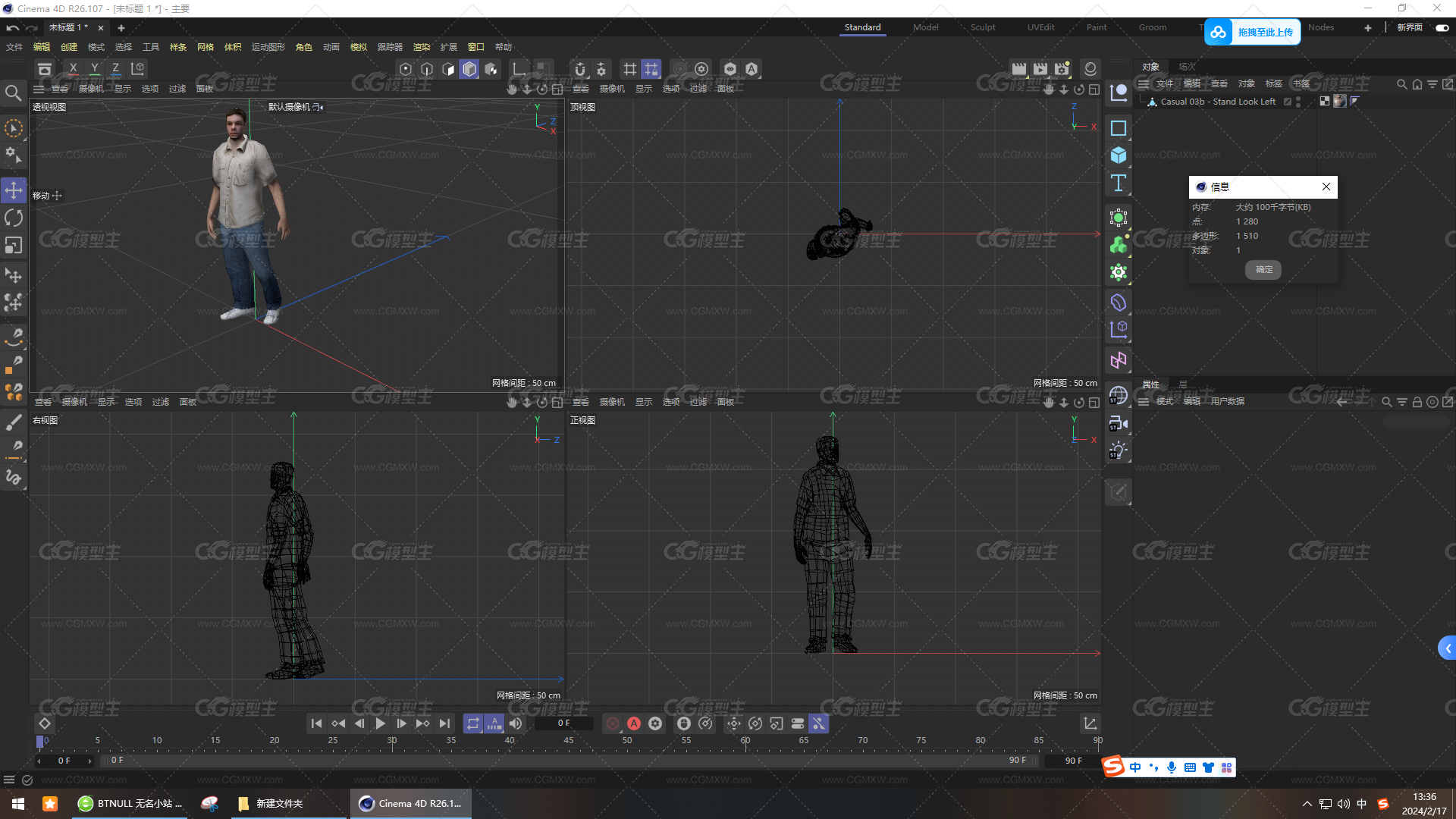1456x819 pixels.
Task: Add a Text spline object
Action: pos(1119,183)
